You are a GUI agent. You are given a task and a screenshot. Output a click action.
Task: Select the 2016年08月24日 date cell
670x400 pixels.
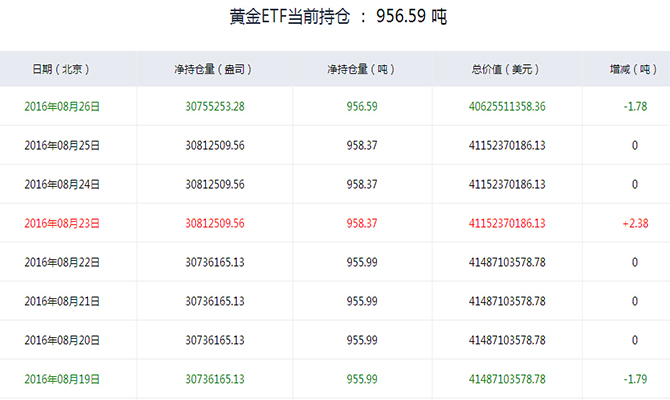[62, 184]
